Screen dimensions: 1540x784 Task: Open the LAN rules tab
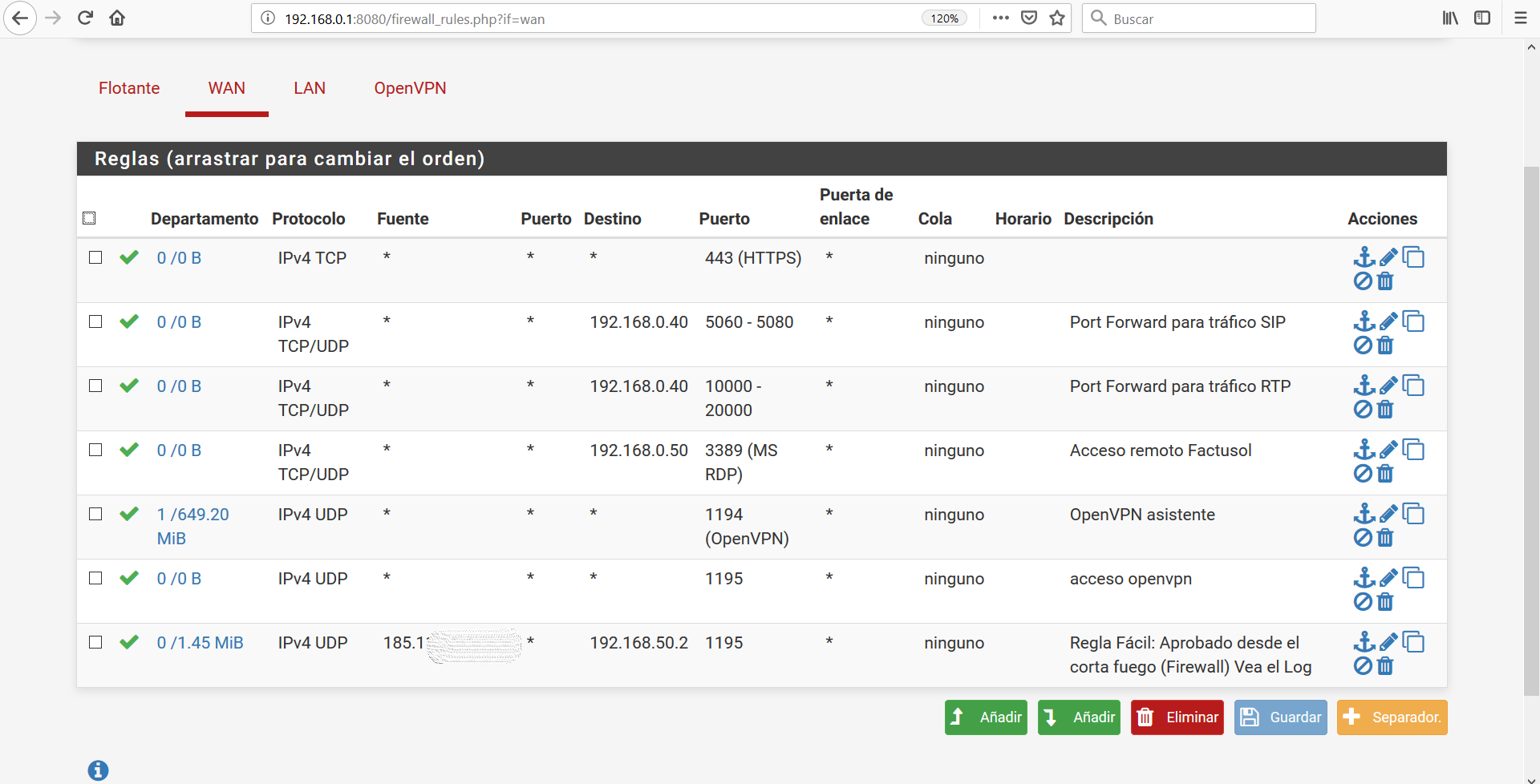[x=310, y=88]
